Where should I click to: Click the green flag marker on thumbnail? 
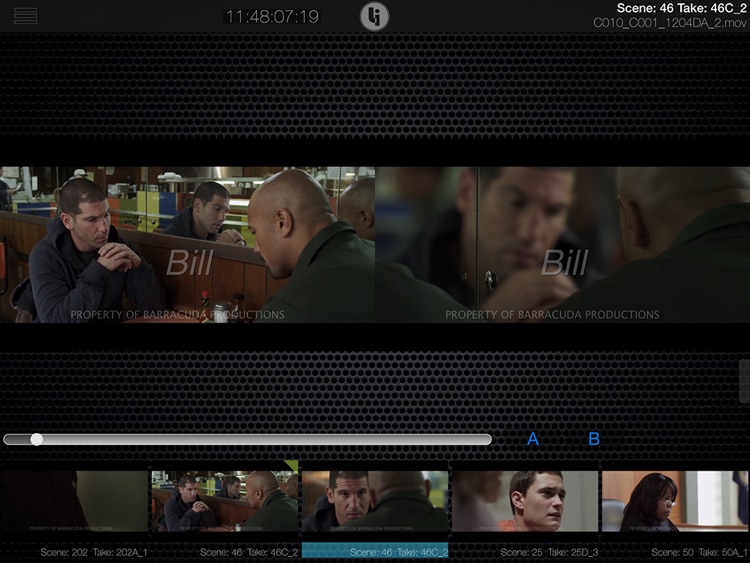(291, 466)
